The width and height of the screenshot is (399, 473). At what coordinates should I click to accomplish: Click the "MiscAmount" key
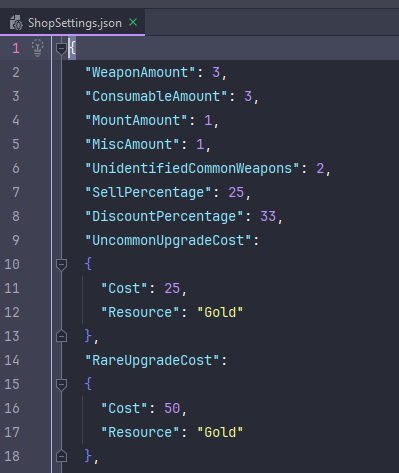(132, 144)
